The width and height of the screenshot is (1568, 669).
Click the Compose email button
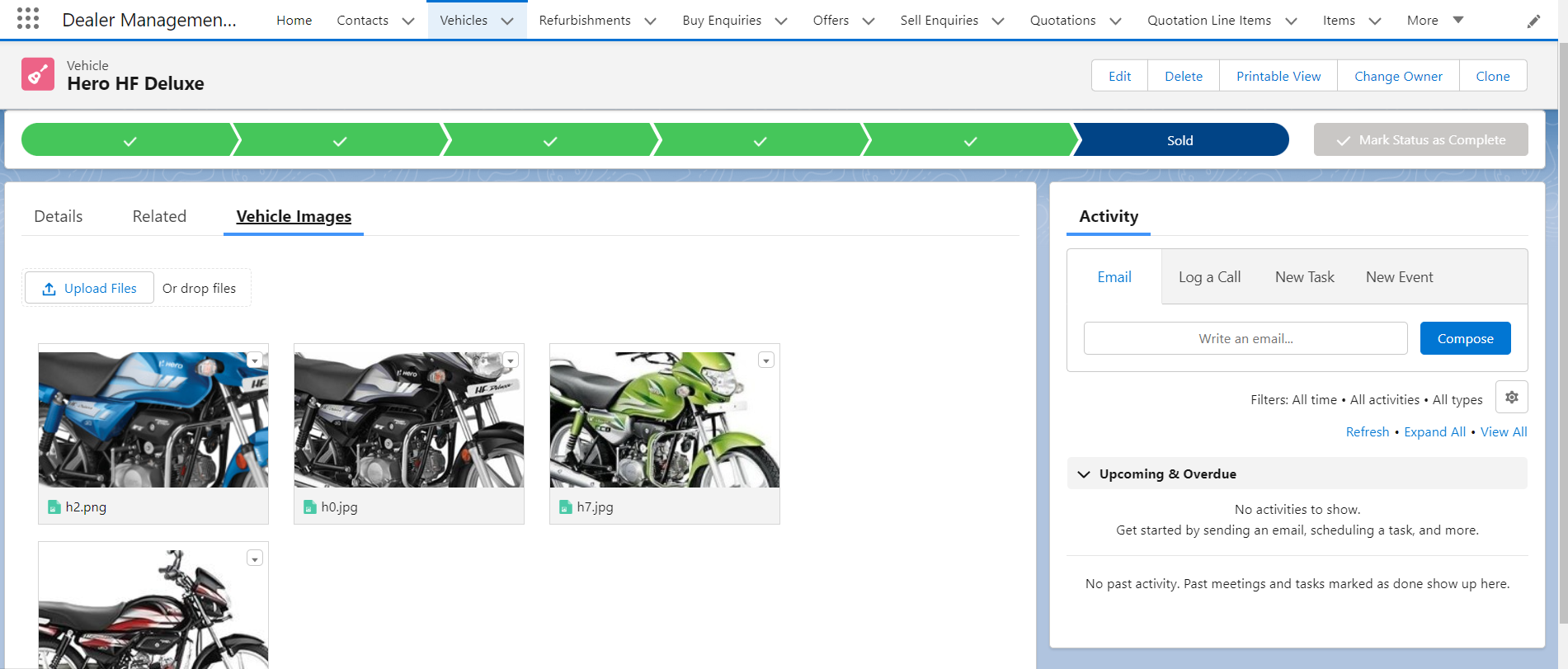pyautogui.click(x=1465, y=338)
